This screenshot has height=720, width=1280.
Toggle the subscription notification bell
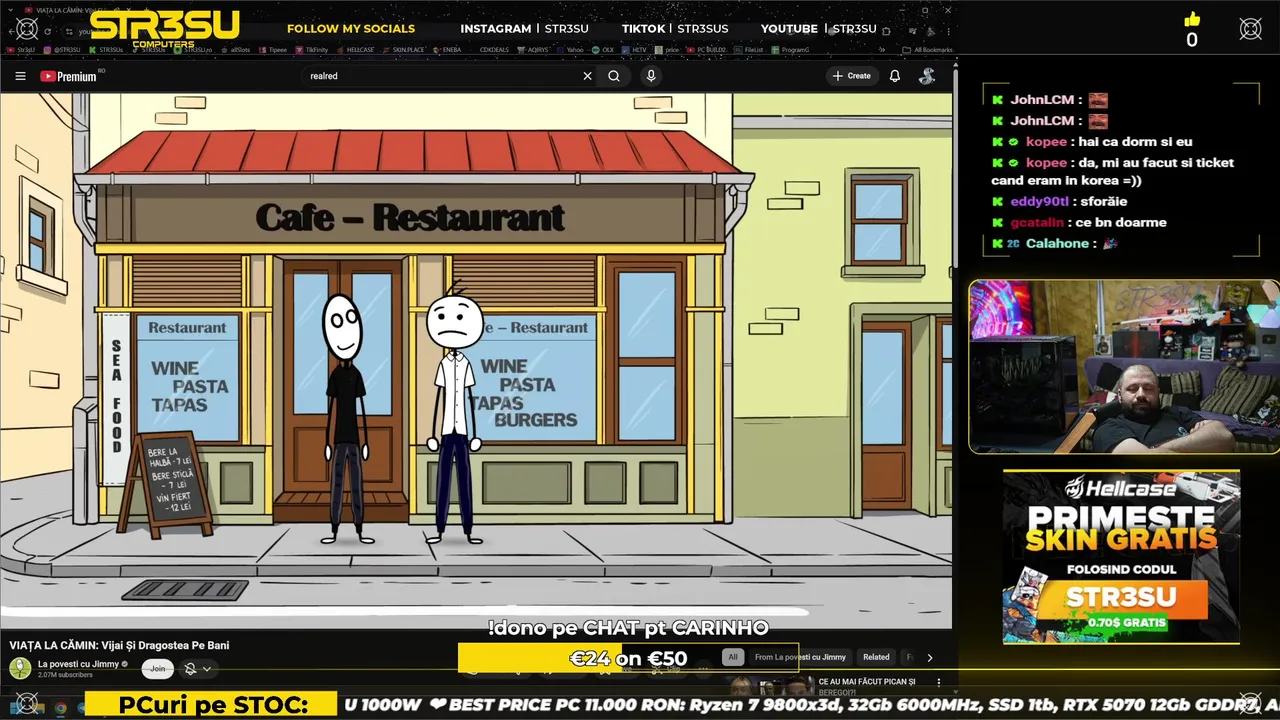(190, 669)
